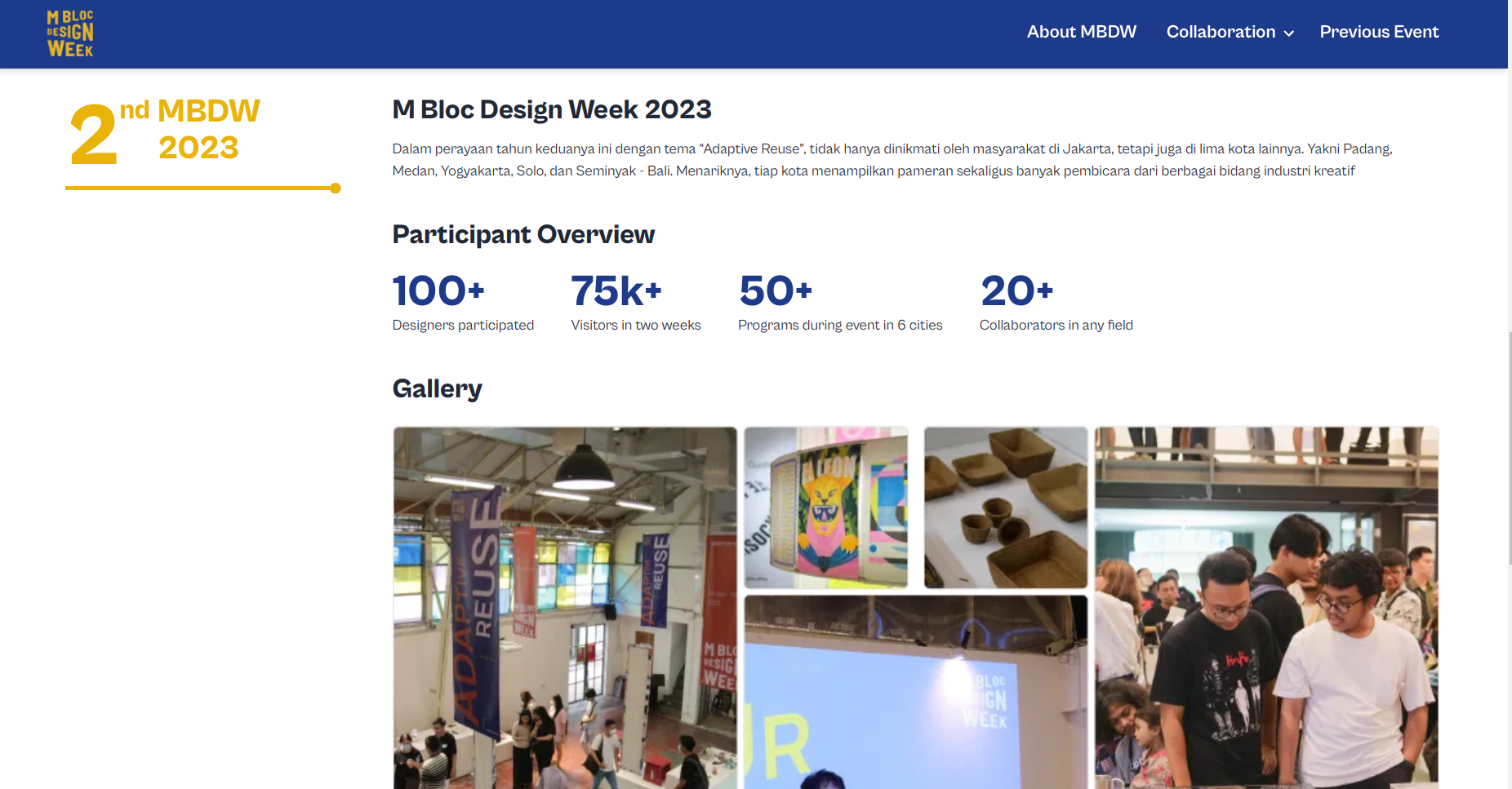Click the Collaboration chevron arrow

[x=1288, y=33]
